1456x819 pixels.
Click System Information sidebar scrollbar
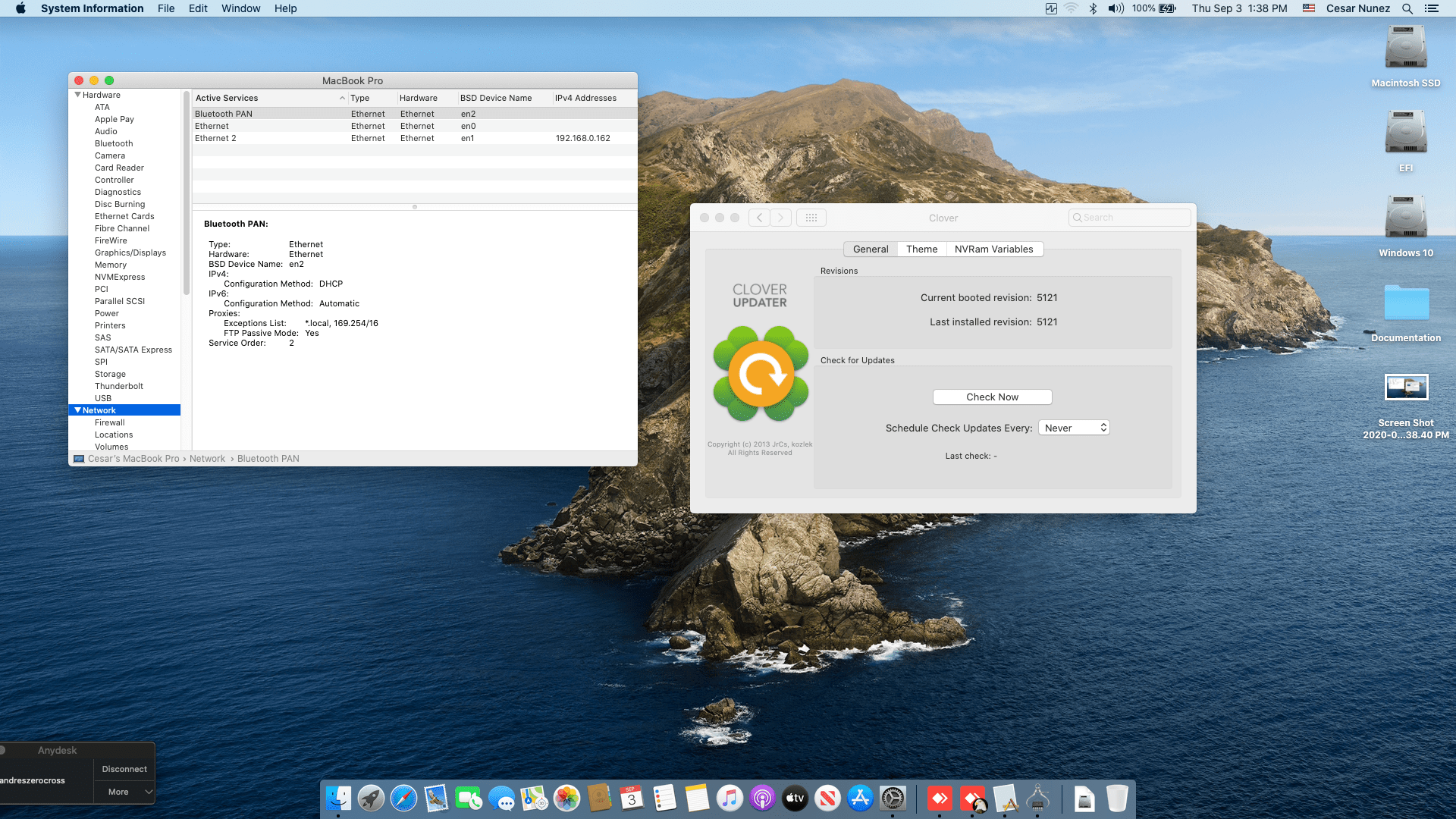tap(186, 193)
